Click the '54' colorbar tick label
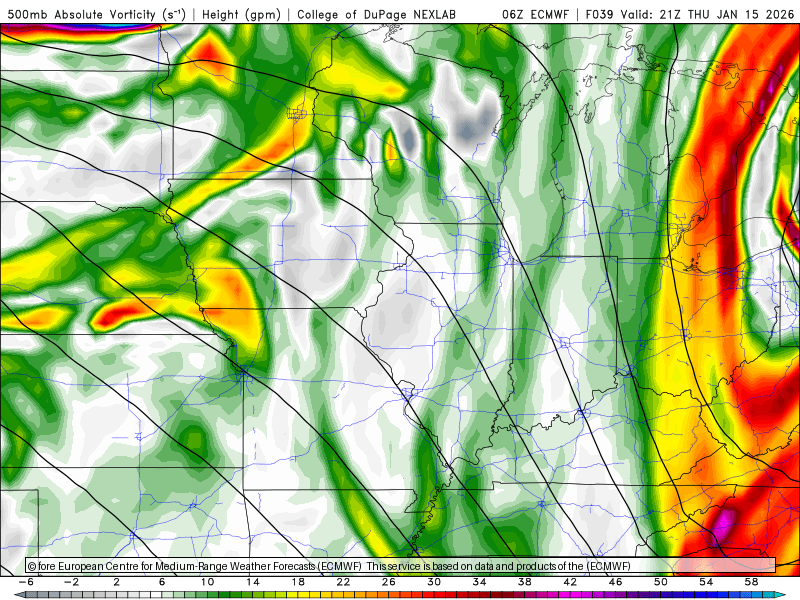This screenshot has width=800, height=600. (706, 582)
